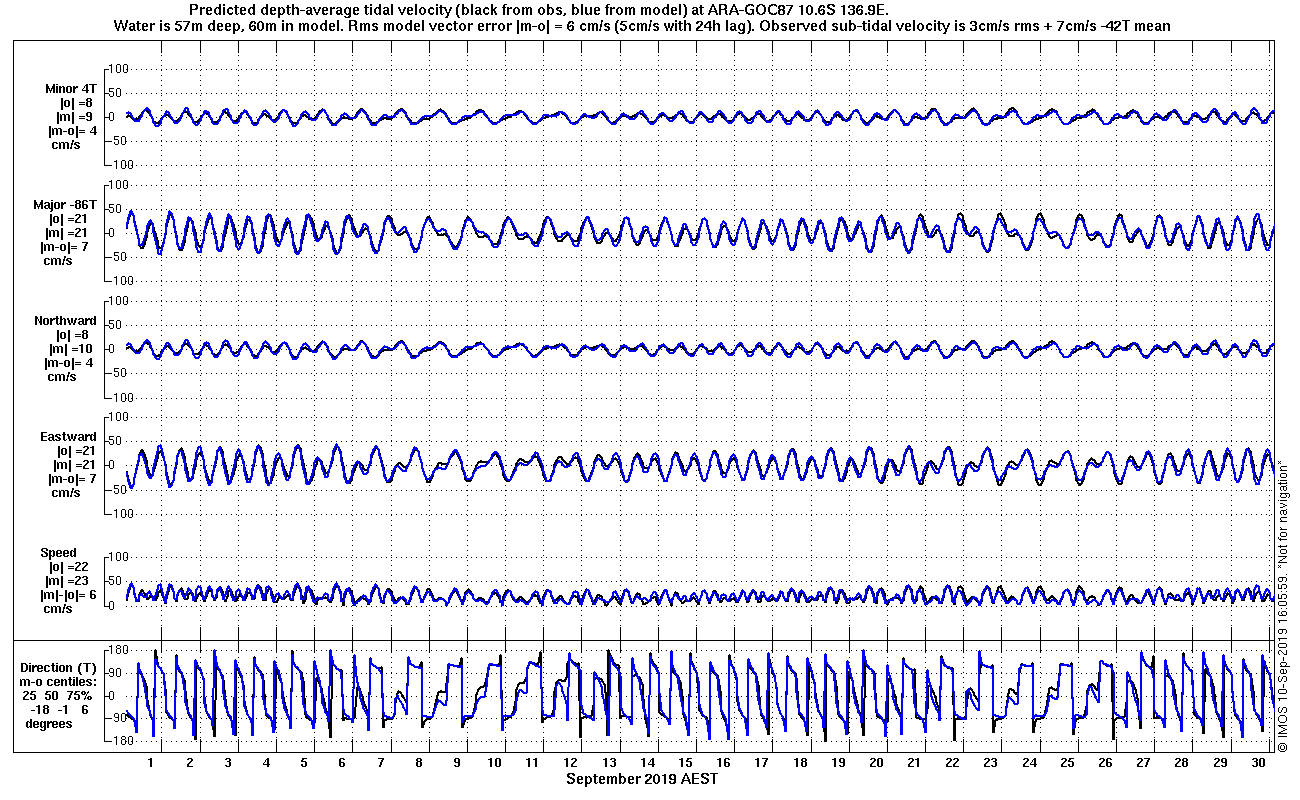Click '|o| =21' under the Eastward label
1300x800 pixels.
point(75,451)
